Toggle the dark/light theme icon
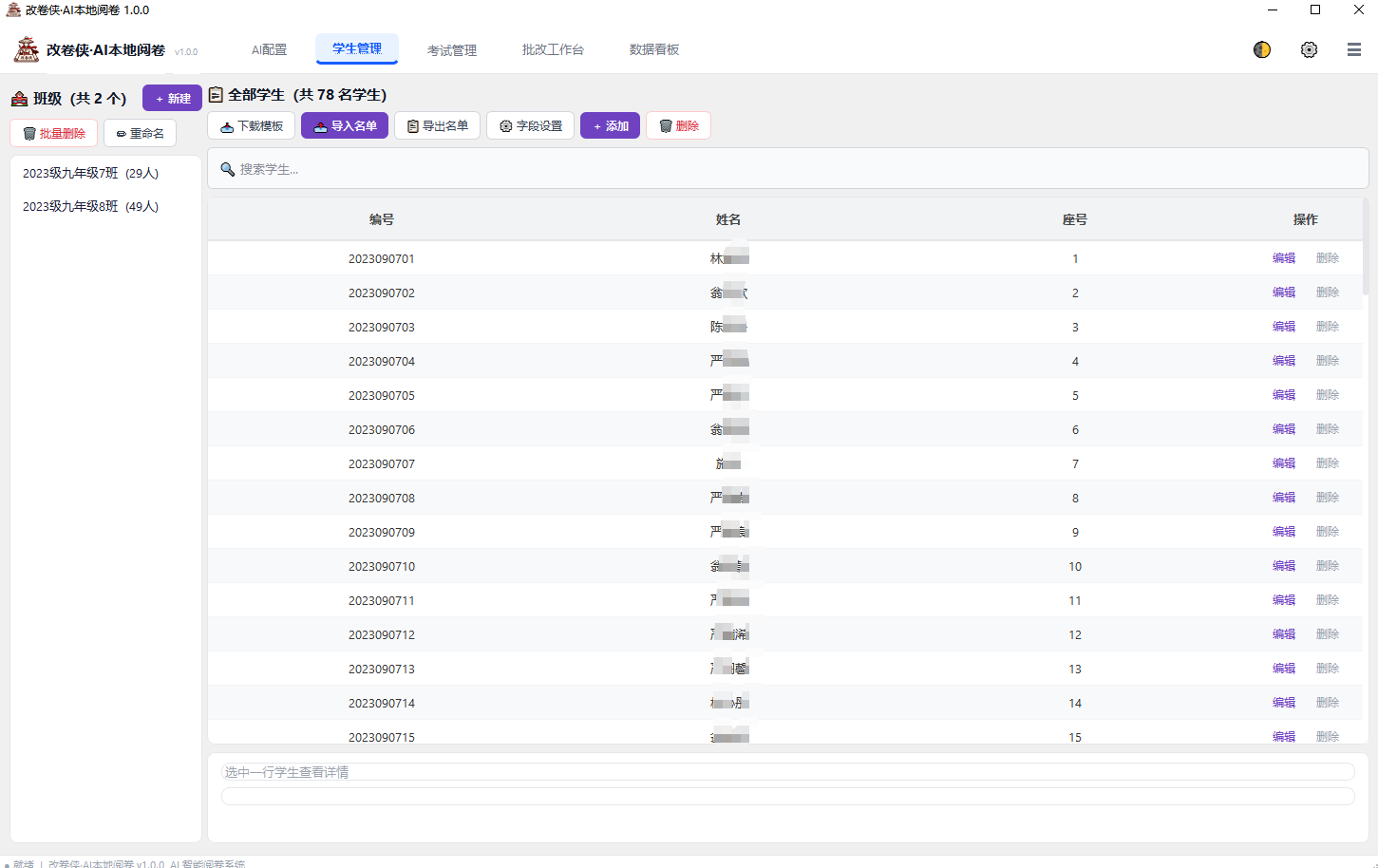This screenshot has height=868, width=1378. click(x=1261, y=49)
